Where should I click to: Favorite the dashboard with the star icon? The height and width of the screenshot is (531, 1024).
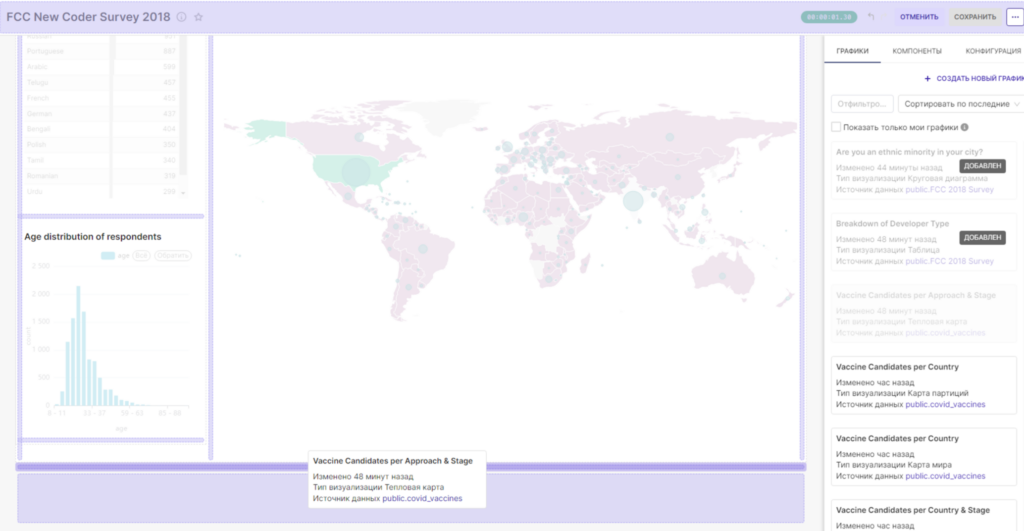click(x=199, y=17)
